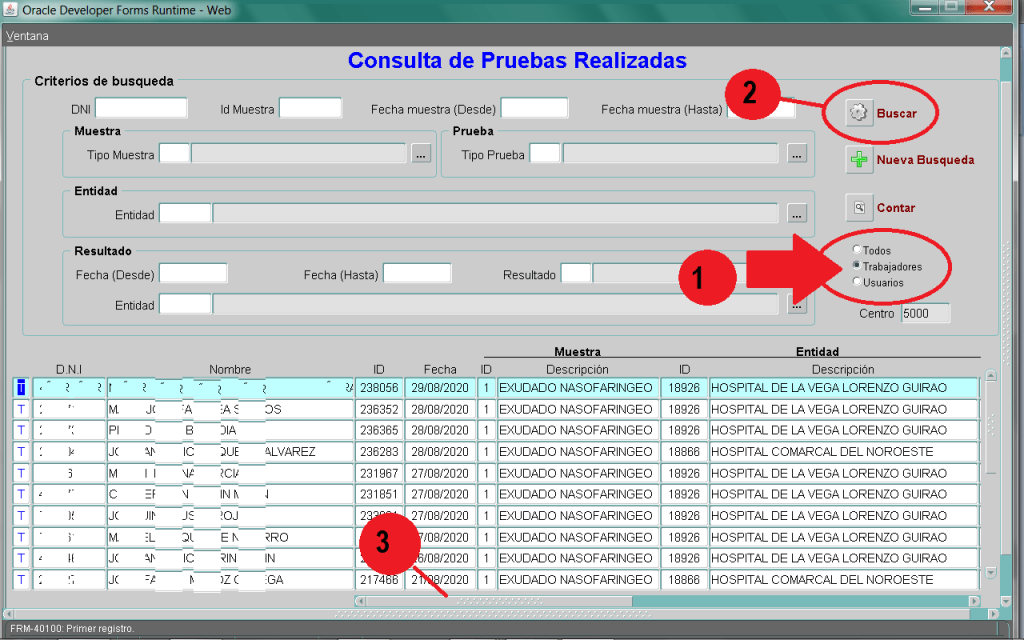This screenshot has width=1024, height=640.
Task: Click the Buscar text label
Action: 896,114
